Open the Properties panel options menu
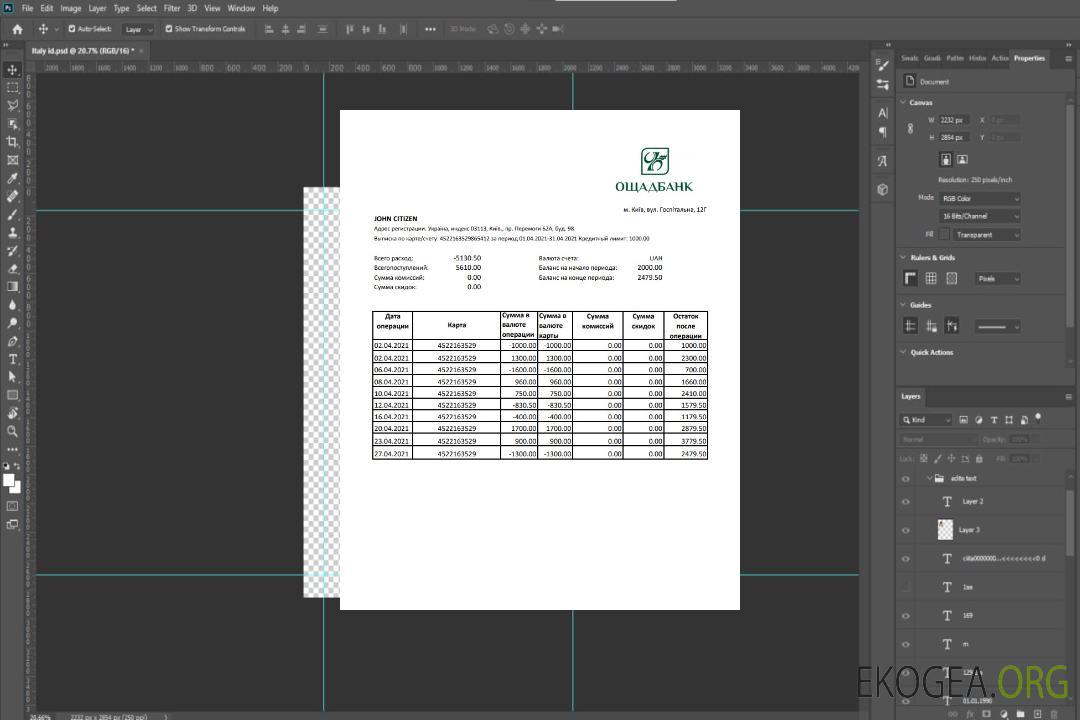The height and width of the screenshot is (720, 1080). click(x=1068, y=59)
